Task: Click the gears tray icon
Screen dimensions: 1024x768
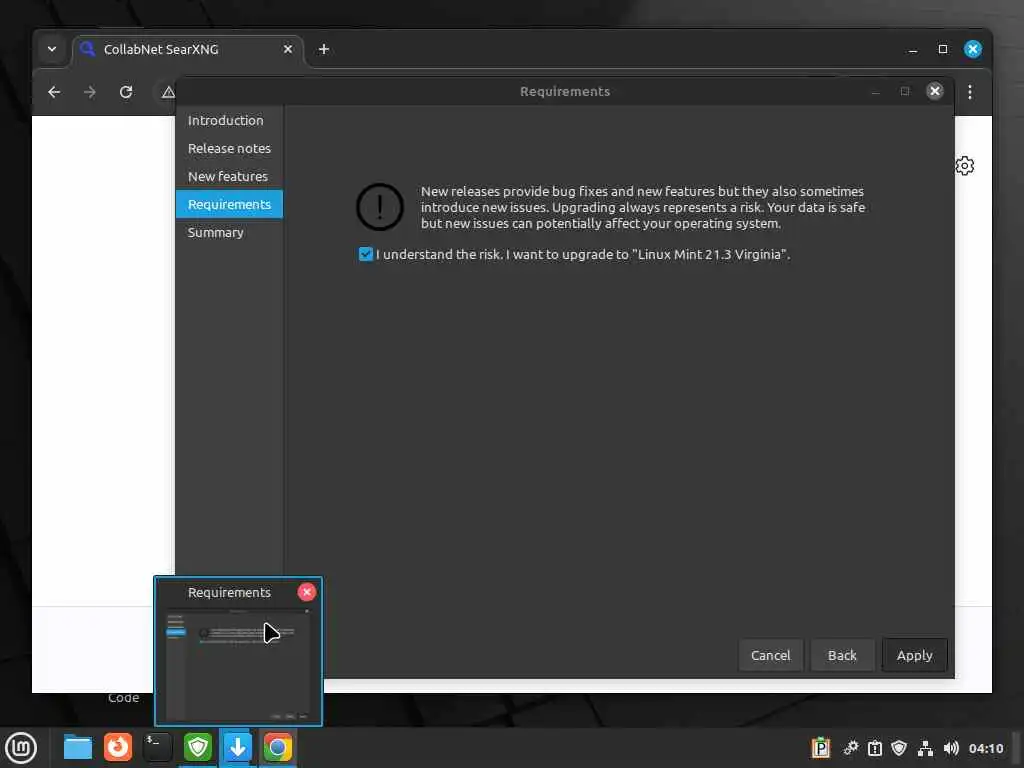Action: 850,748
